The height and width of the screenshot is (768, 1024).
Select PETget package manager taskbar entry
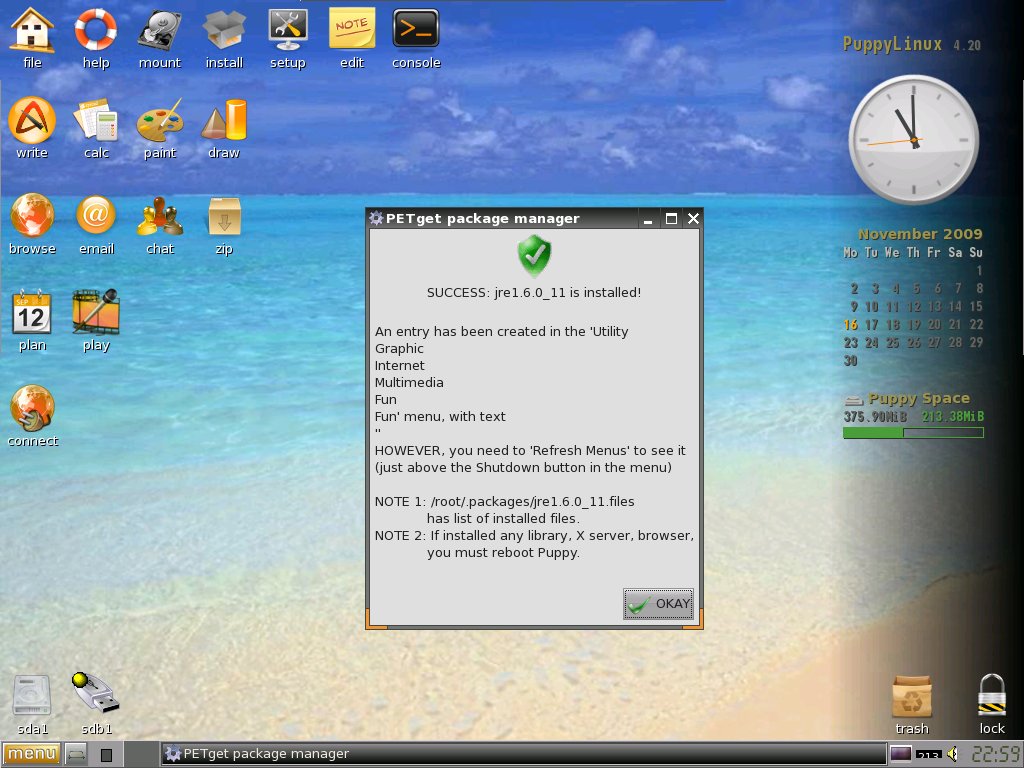tap(522, 754)
